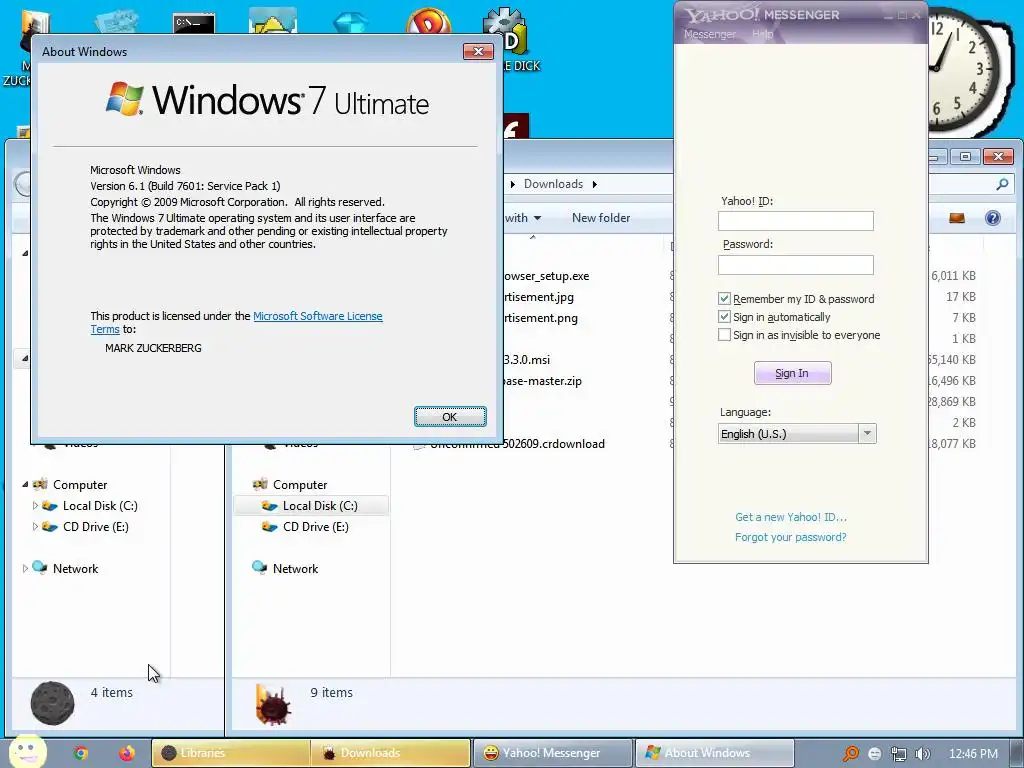Toggle Remember my ID & password checkbox
Image resolution: width=1024 pixels, height=768 pixels.
[724, 298]
